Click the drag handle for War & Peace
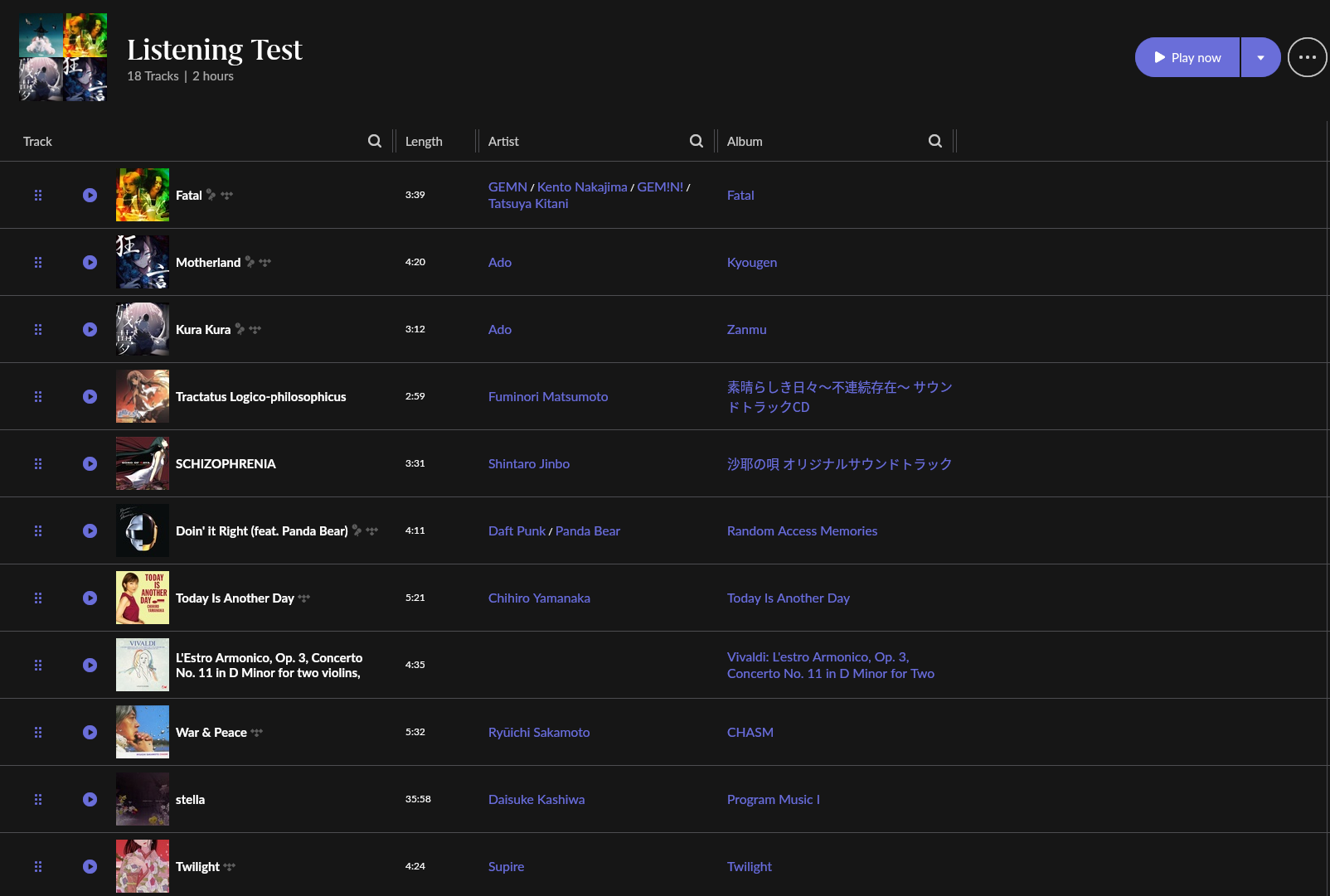The image size is (1330, 896). (x=38, y=733)
